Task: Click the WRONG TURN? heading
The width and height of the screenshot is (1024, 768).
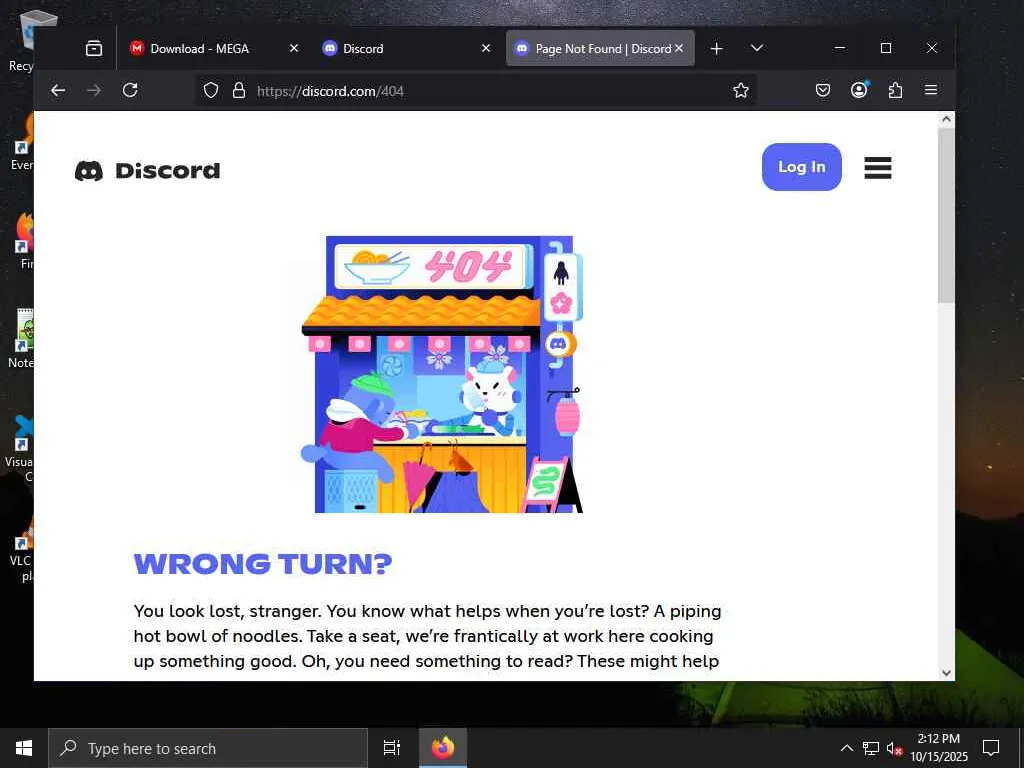Action: (263, 564)
